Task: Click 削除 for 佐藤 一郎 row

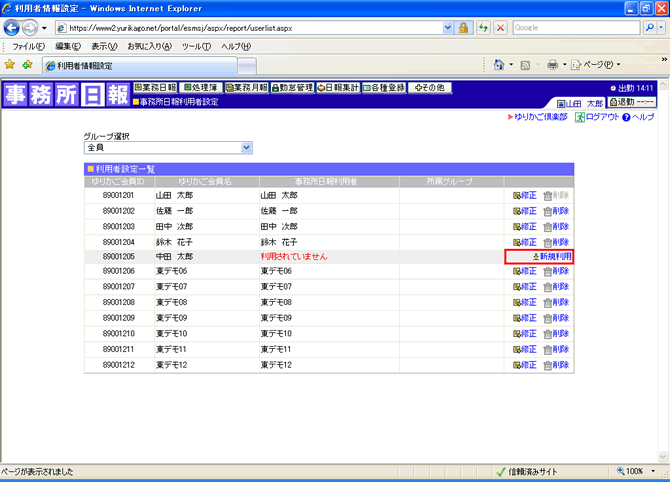Action: coord(556,211)
